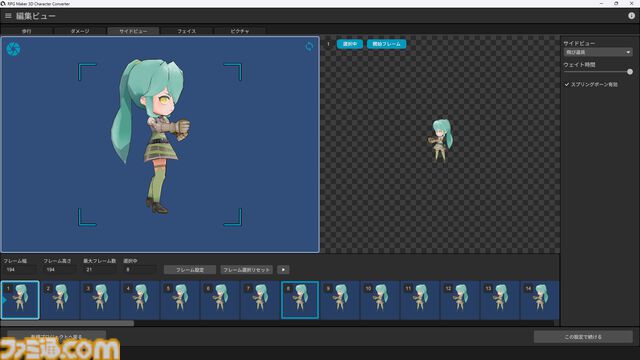Select the サイドビュー tab

pos(133,31)
